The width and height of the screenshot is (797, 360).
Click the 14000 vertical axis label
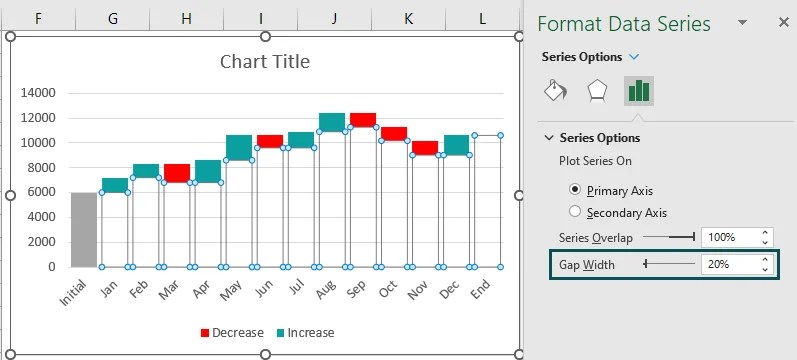[38, 93]
